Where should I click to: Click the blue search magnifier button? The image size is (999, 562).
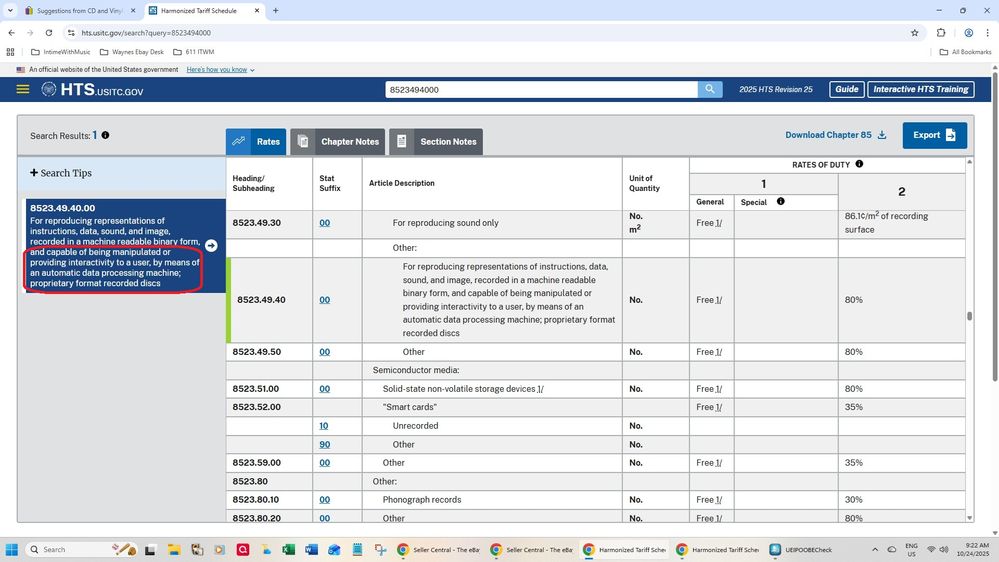710,89
